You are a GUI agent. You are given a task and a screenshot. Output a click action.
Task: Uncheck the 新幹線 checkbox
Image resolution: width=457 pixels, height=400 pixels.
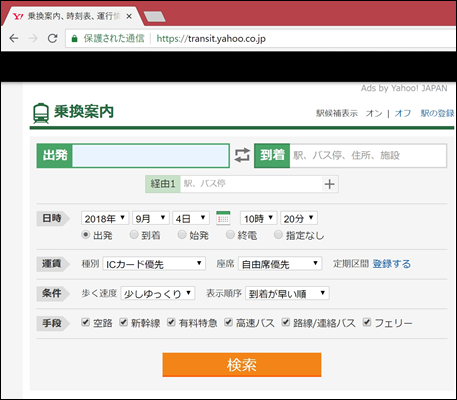pos(124,322)
